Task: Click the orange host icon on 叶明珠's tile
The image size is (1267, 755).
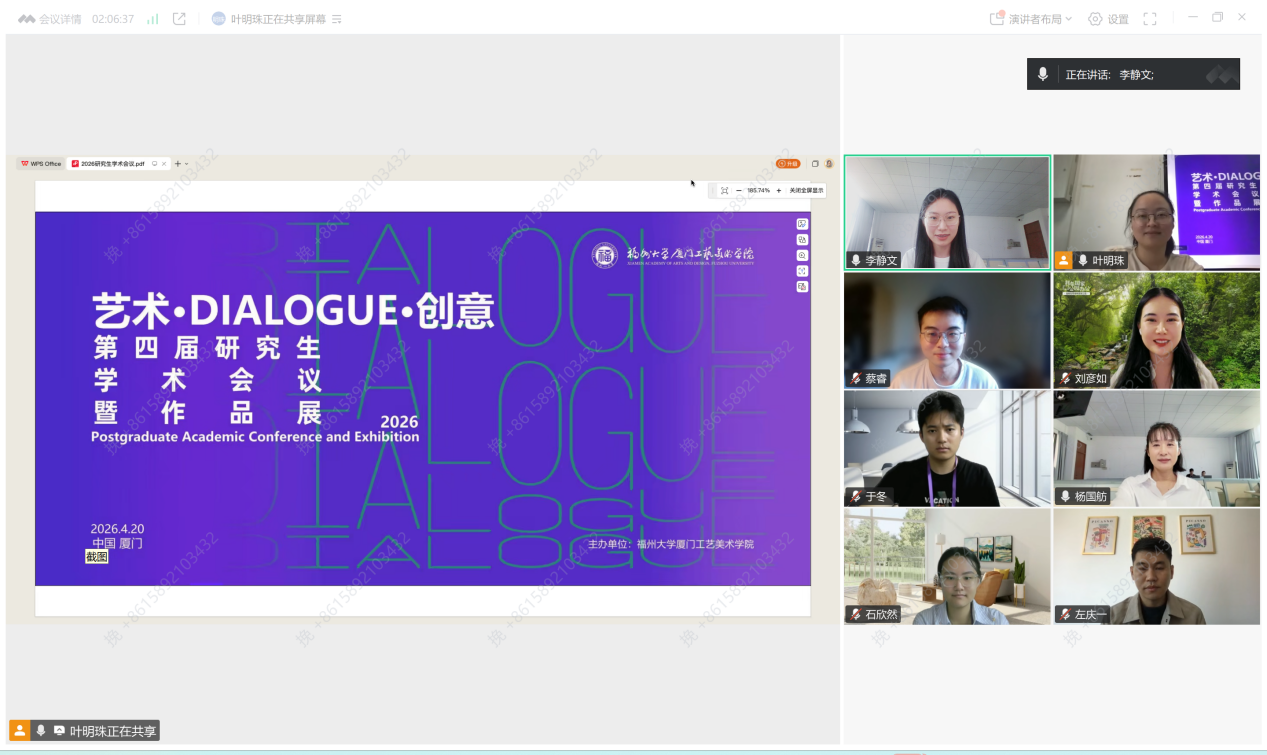Action: pyautogui.click(x=1064, y=260)
